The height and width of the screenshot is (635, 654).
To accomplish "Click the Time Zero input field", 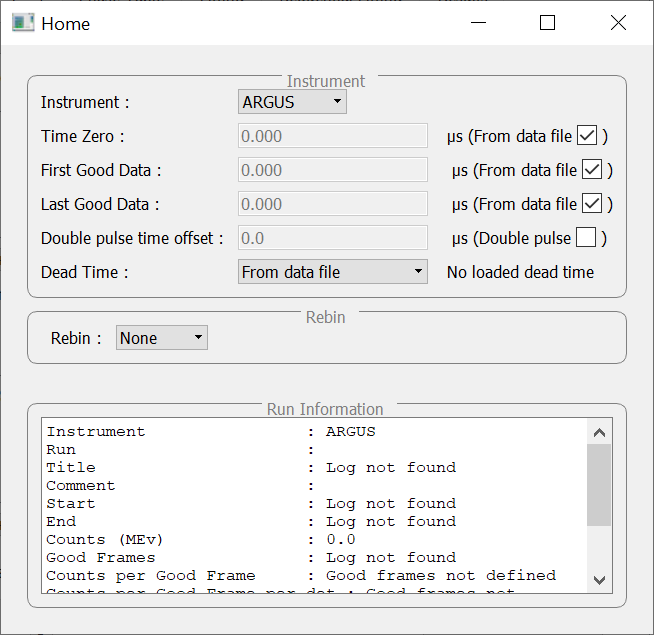I will point(332,136).
